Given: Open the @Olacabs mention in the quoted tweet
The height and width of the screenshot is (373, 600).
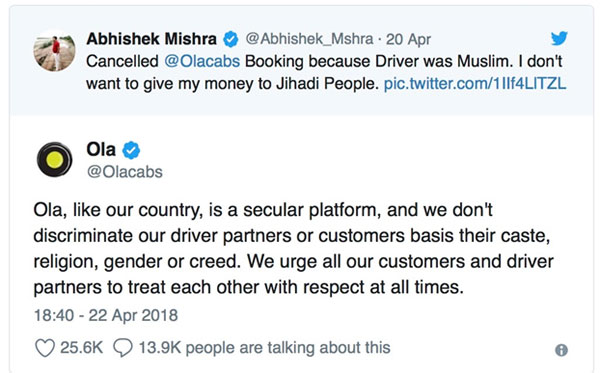Looking at the screenshot, I should [202, 61].
